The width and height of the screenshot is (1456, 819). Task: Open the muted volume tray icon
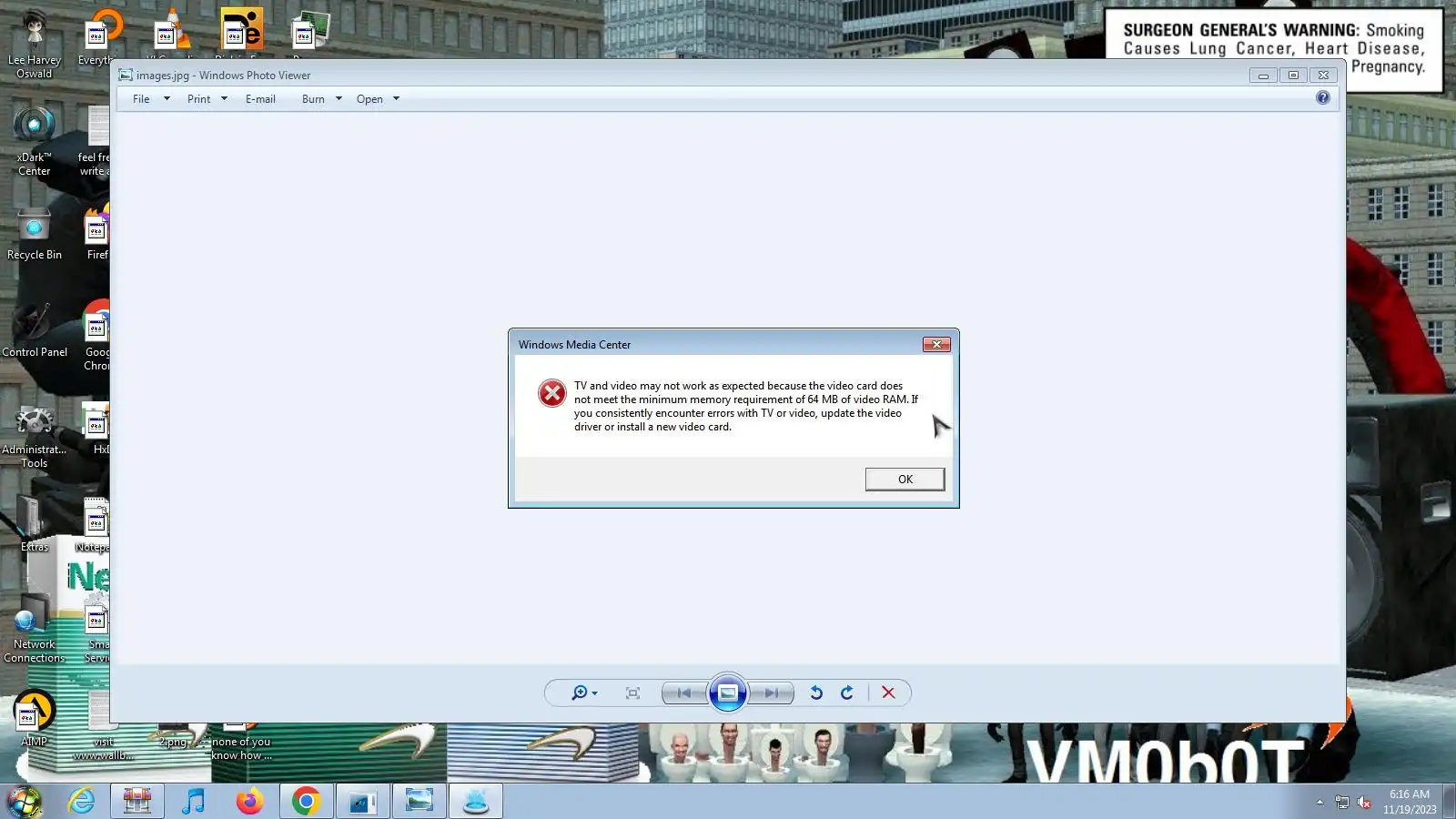(x=1363, y=802)
